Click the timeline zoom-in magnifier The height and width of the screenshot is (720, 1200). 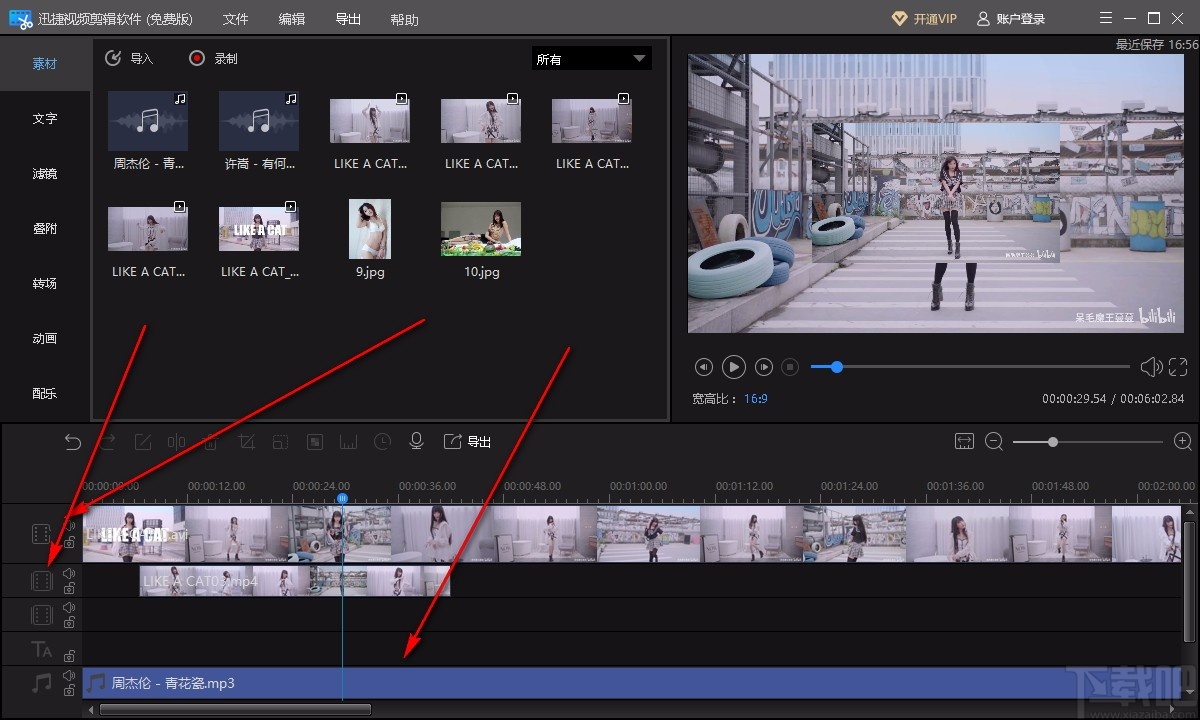tap(1182, 441)
